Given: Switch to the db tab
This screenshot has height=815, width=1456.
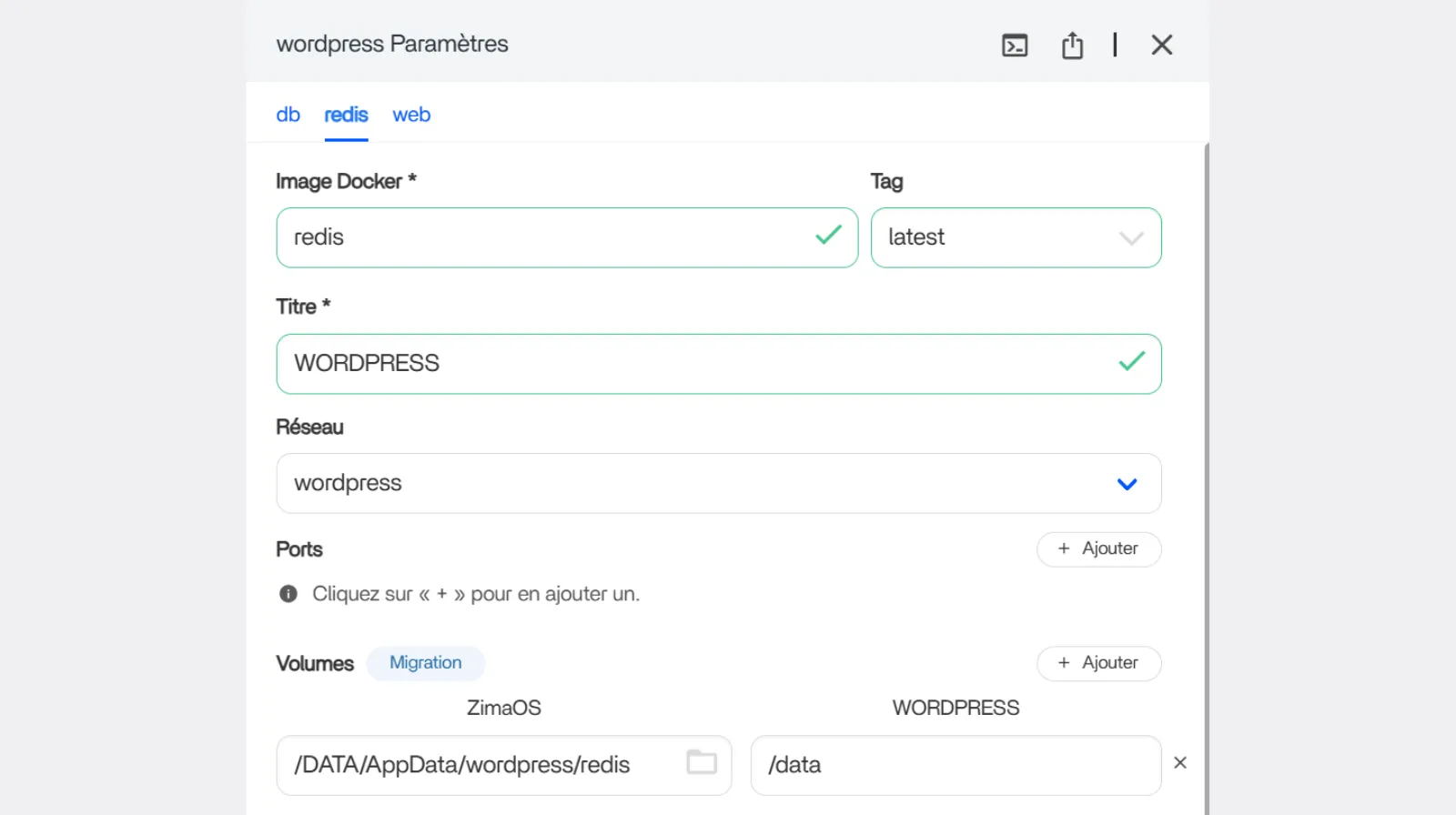Looking at the screenshot, I should tap(288, 115).
